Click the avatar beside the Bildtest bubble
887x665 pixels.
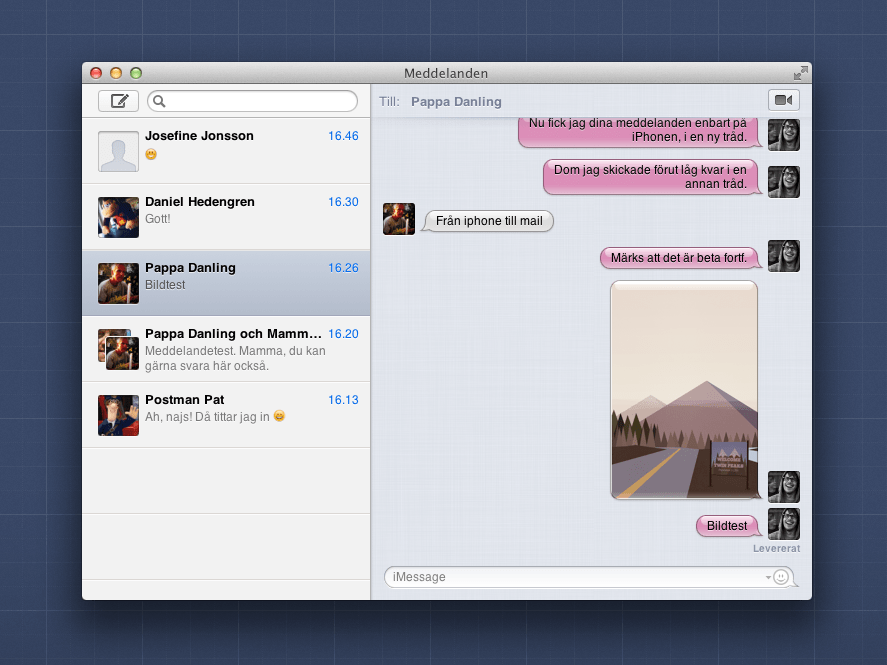(784, 523)
